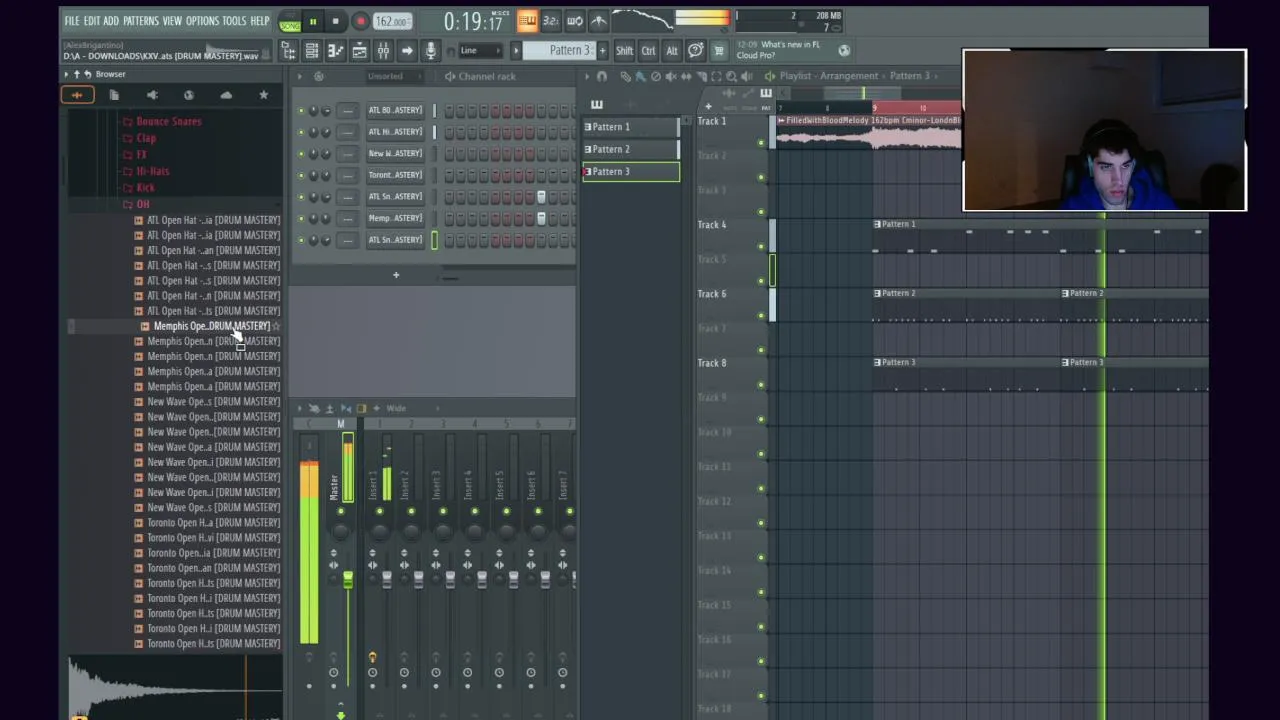Mute the Toront..ASTERY channel with green LED
This screenshot has height=720, width=1280.
coord(301,175)
